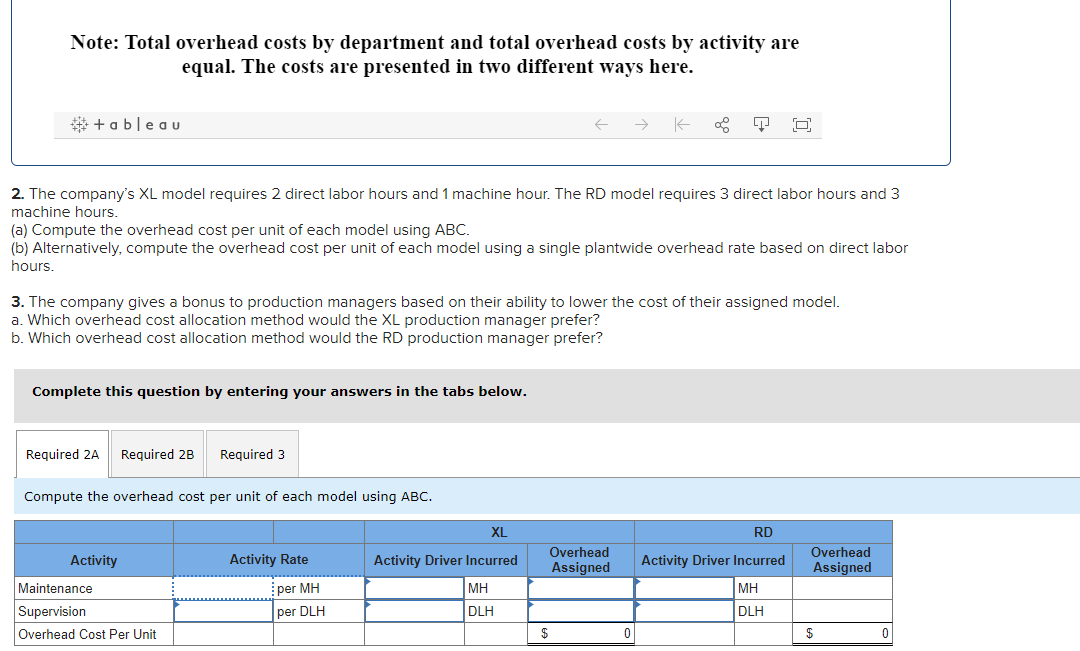The height and width of the screenshot is (651, 1080).
Task: Click the per MH unit label
Action: click(298, 588)
